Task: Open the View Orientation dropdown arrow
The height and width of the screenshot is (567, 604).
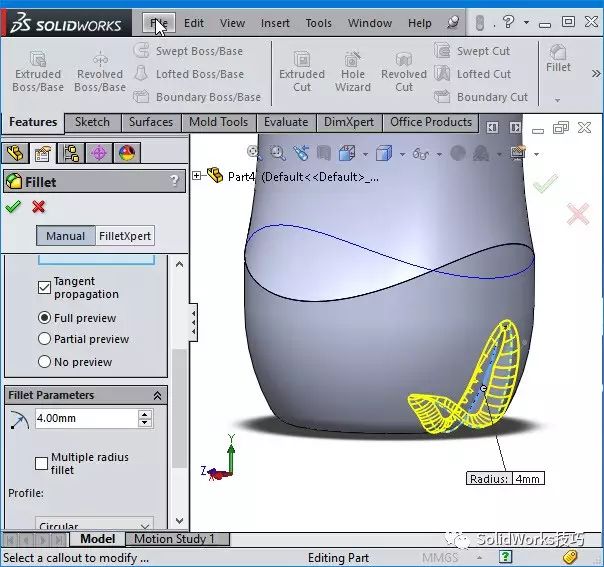Action: click(x=365, y=154)
